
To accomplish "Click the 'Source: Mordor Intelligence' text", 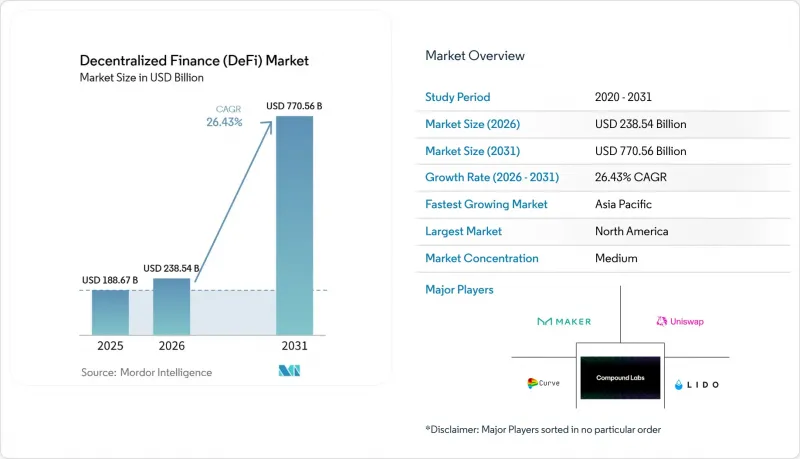I will 146,372.
